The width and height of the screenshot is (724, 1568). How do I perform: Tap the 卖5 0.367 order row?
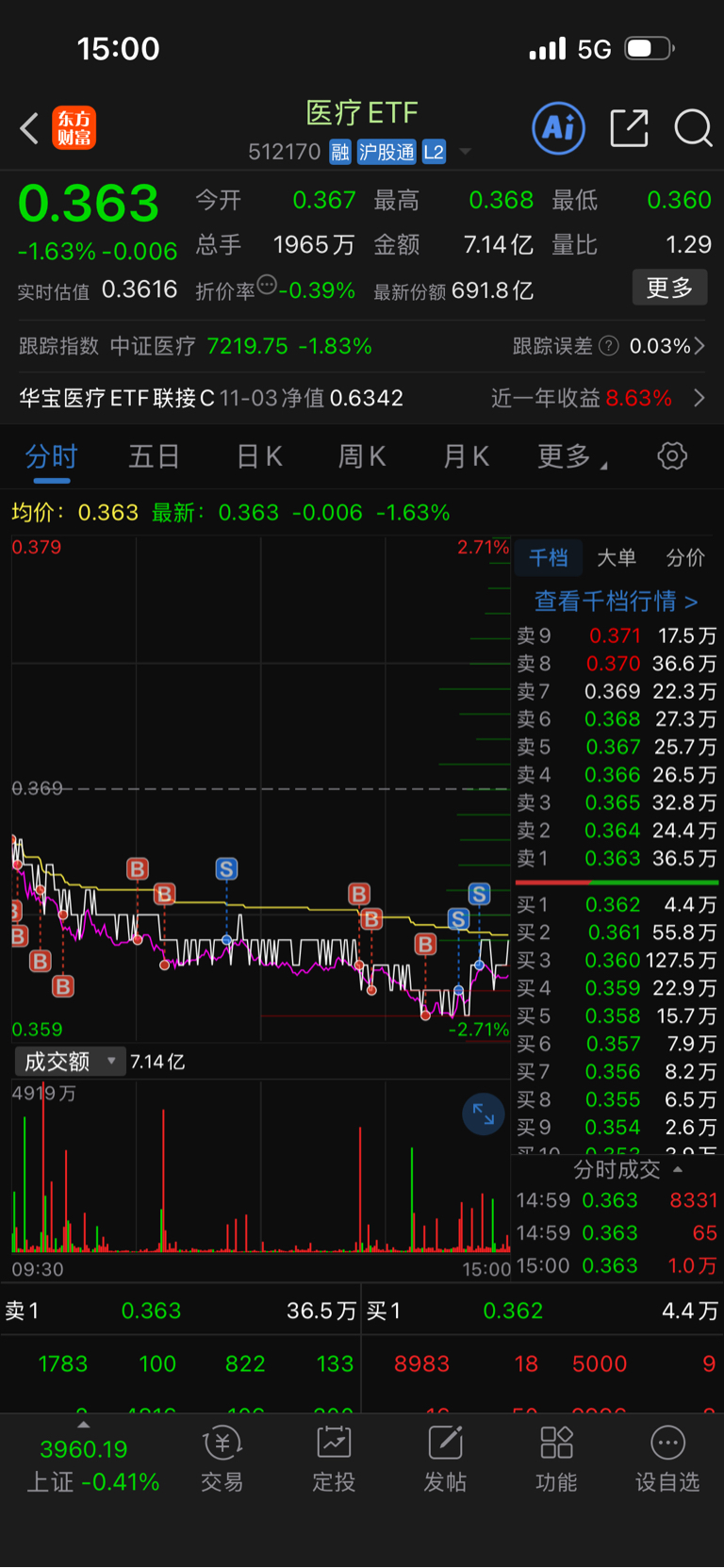coord(617,747)
